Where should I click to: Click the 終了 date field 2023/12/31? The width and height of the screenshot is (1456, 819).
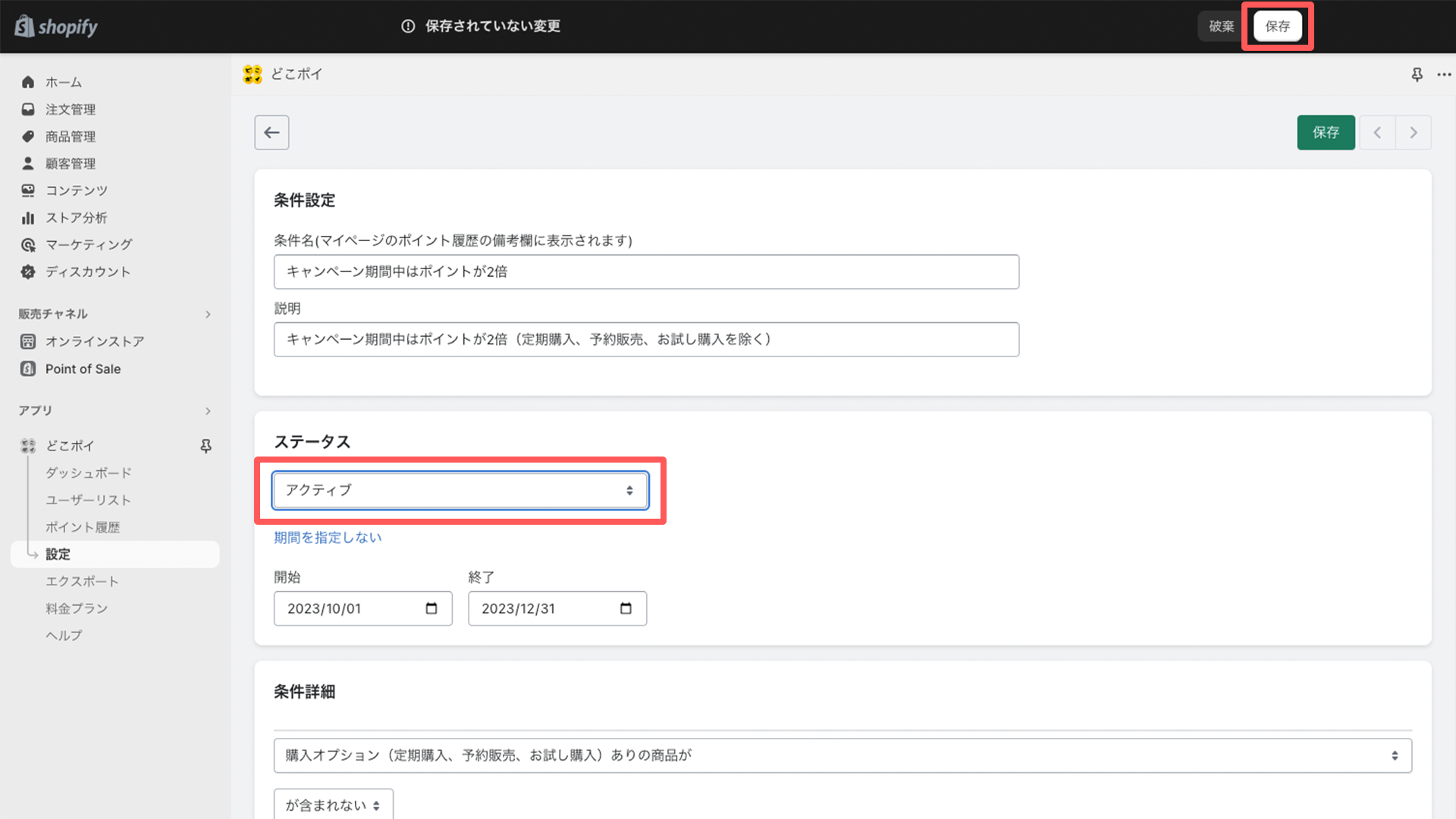pos(557,608)
